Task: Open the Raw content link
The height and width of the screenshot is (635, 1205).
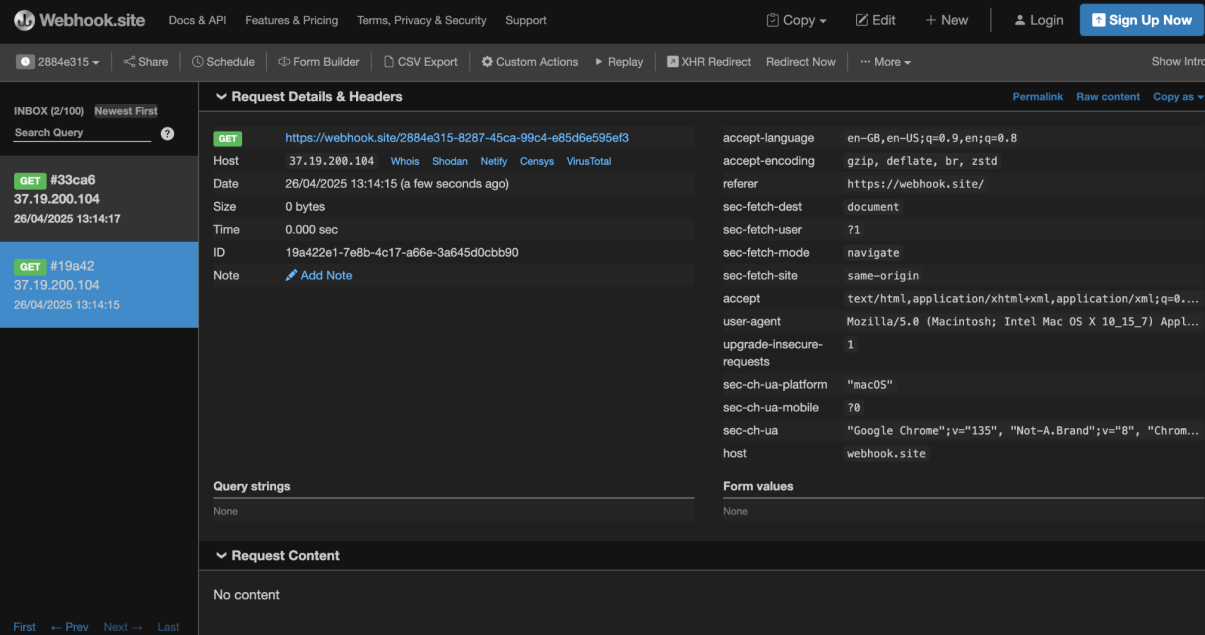Action: pyautogui.click(x=1108, y=97)
